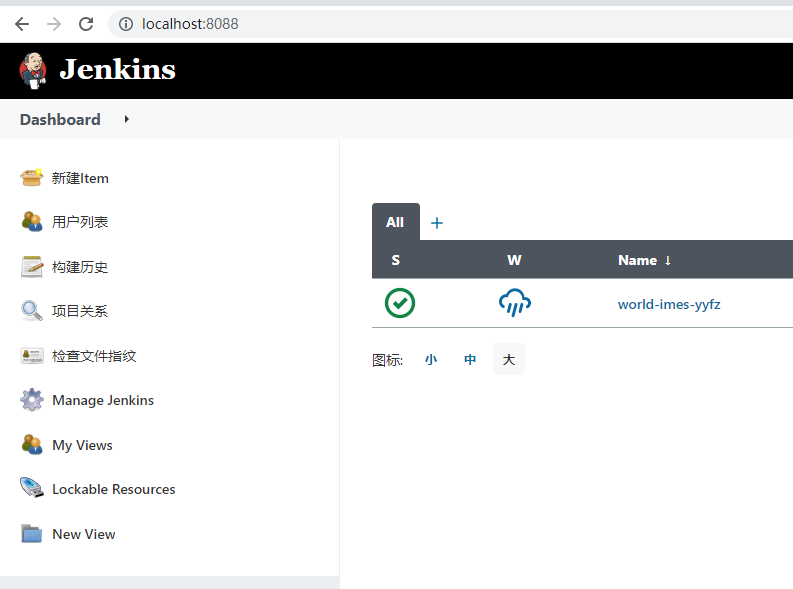
Task: Click the My Views people icon
Action: click(x=32, y=444)
